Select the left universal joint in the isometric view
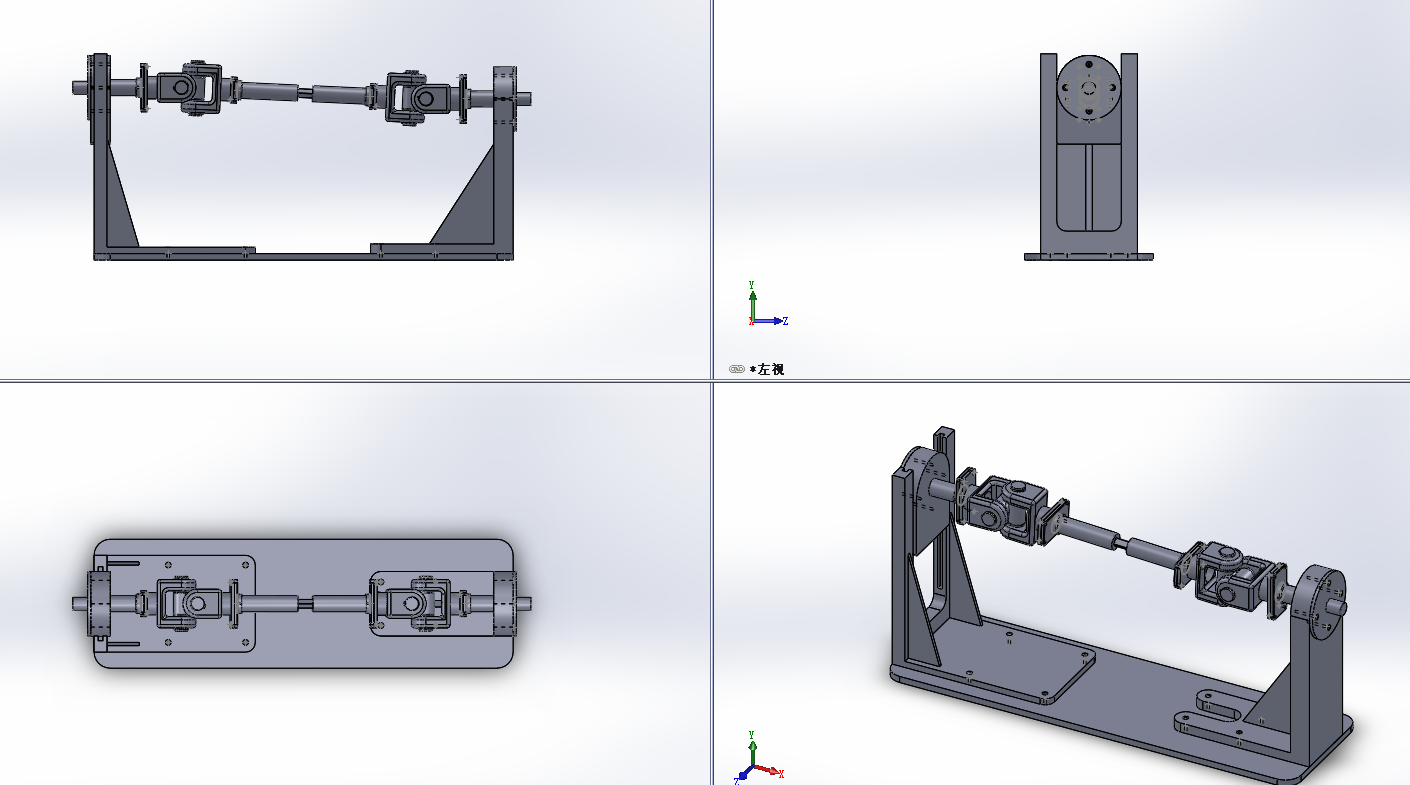The width and height of the screenshot is (1410, 785). pos(1011,511)
